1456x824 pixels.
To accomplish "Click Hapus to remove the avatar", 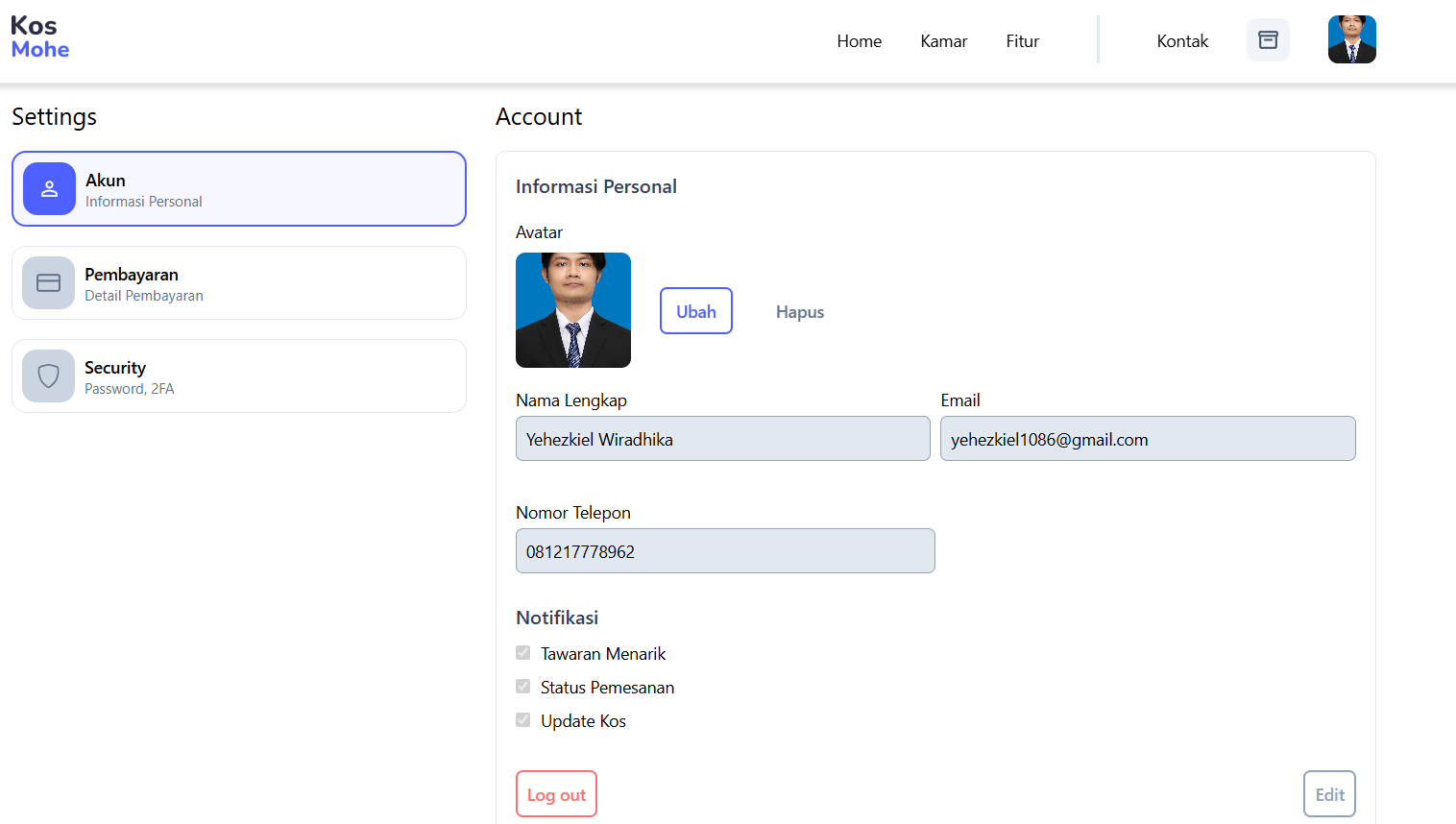I will (x=799, y=312).
